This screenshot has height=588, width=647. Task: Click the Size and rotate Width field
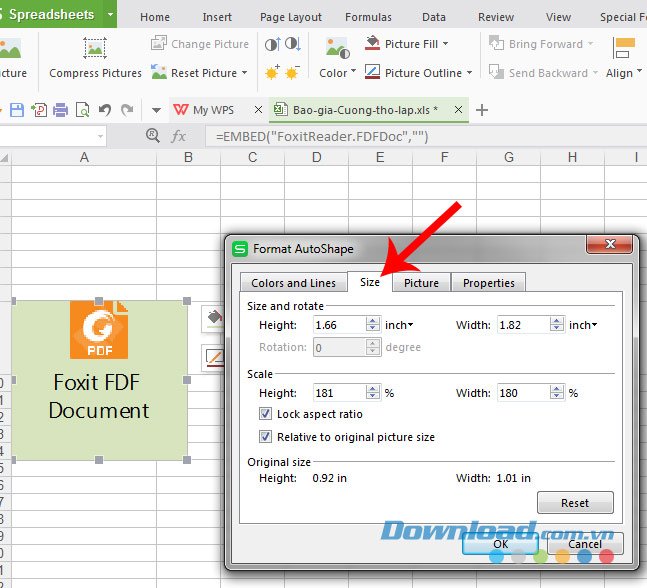[523, 325]
